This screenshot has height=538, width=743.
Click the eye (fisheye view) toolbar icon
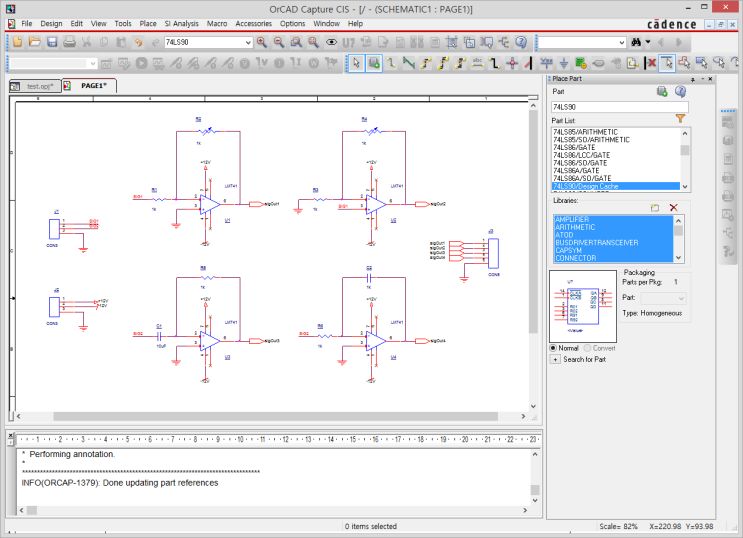(331, 42)
